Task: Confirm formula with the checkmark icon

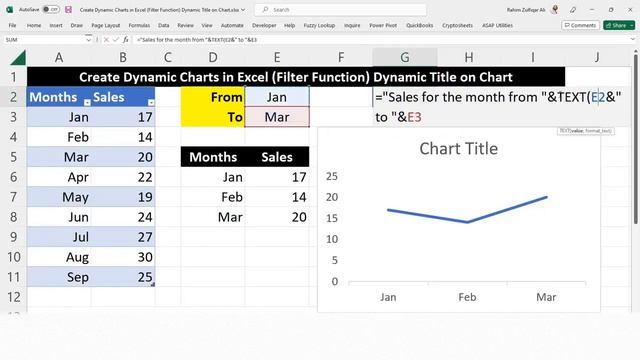Action: tap(116, 40)
